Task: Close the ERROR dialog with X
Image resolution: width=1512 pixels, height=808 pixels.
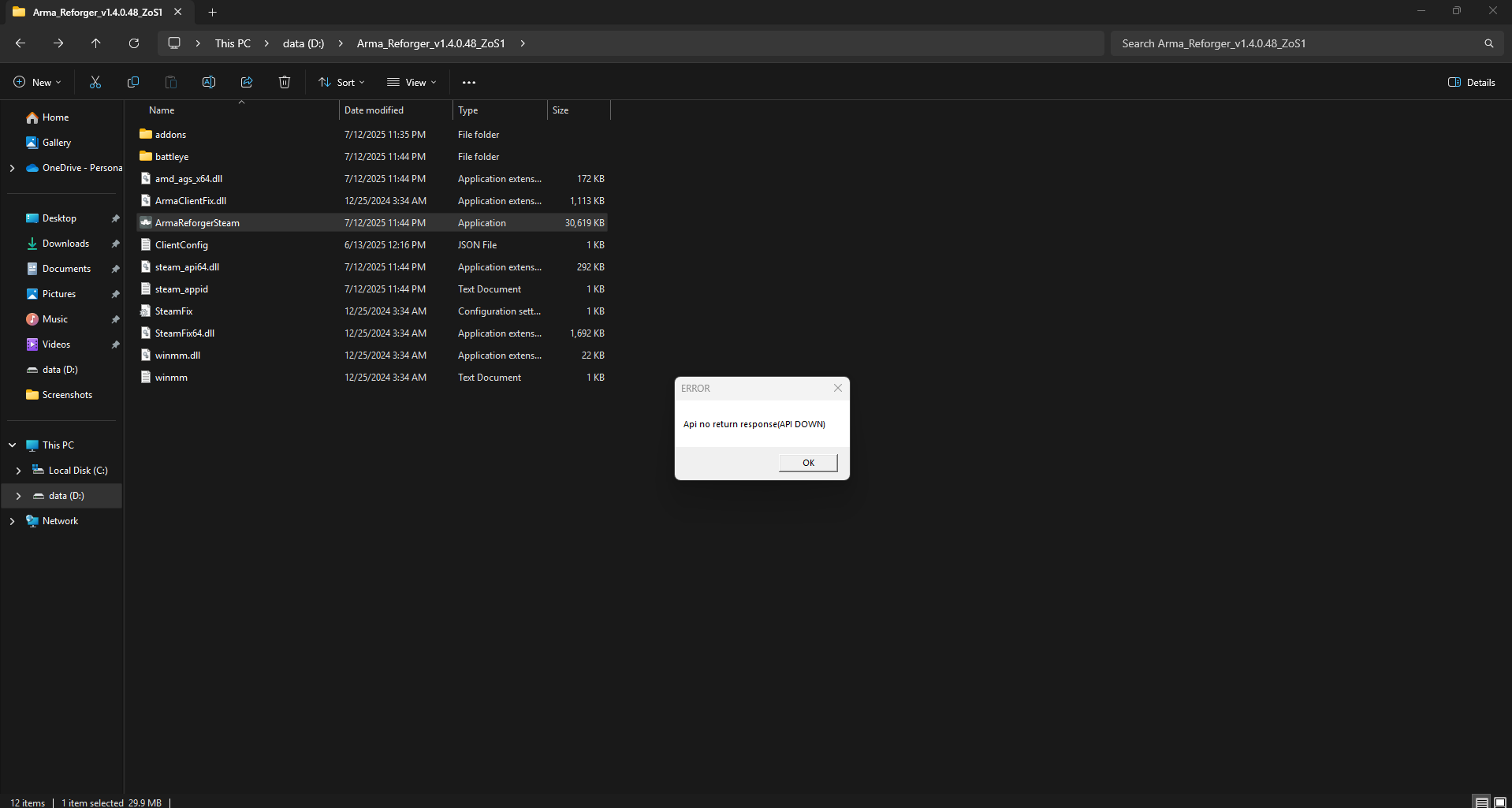Action: [838, 388]
